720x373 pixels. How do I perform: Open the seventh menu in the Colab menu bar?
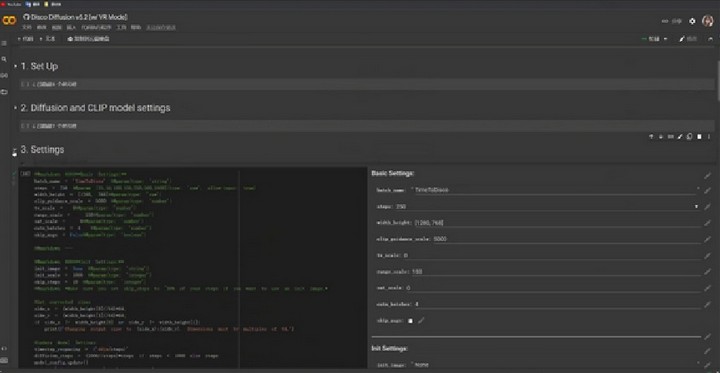pyautogui.click(x=136, y=28)
